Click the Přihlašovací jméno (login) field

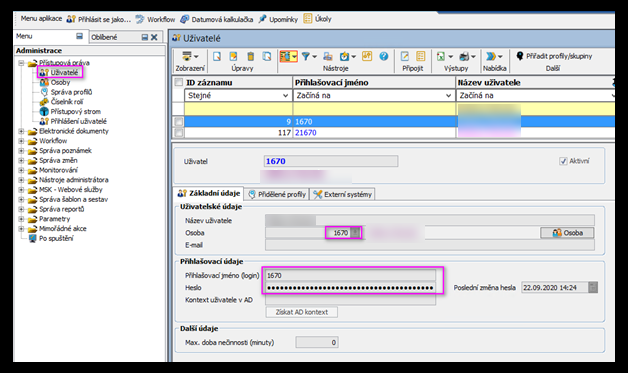(x=350, y=275)
